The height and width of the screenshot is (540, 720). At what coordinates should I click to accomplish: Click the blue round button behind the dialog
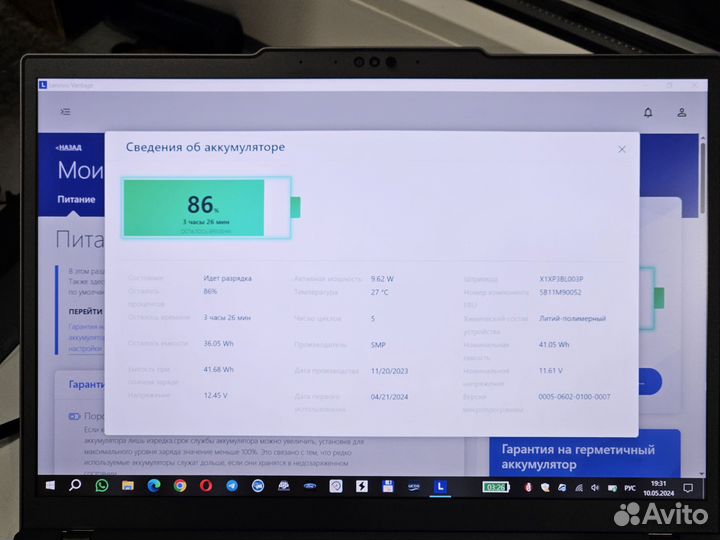[x=651, y=382]
